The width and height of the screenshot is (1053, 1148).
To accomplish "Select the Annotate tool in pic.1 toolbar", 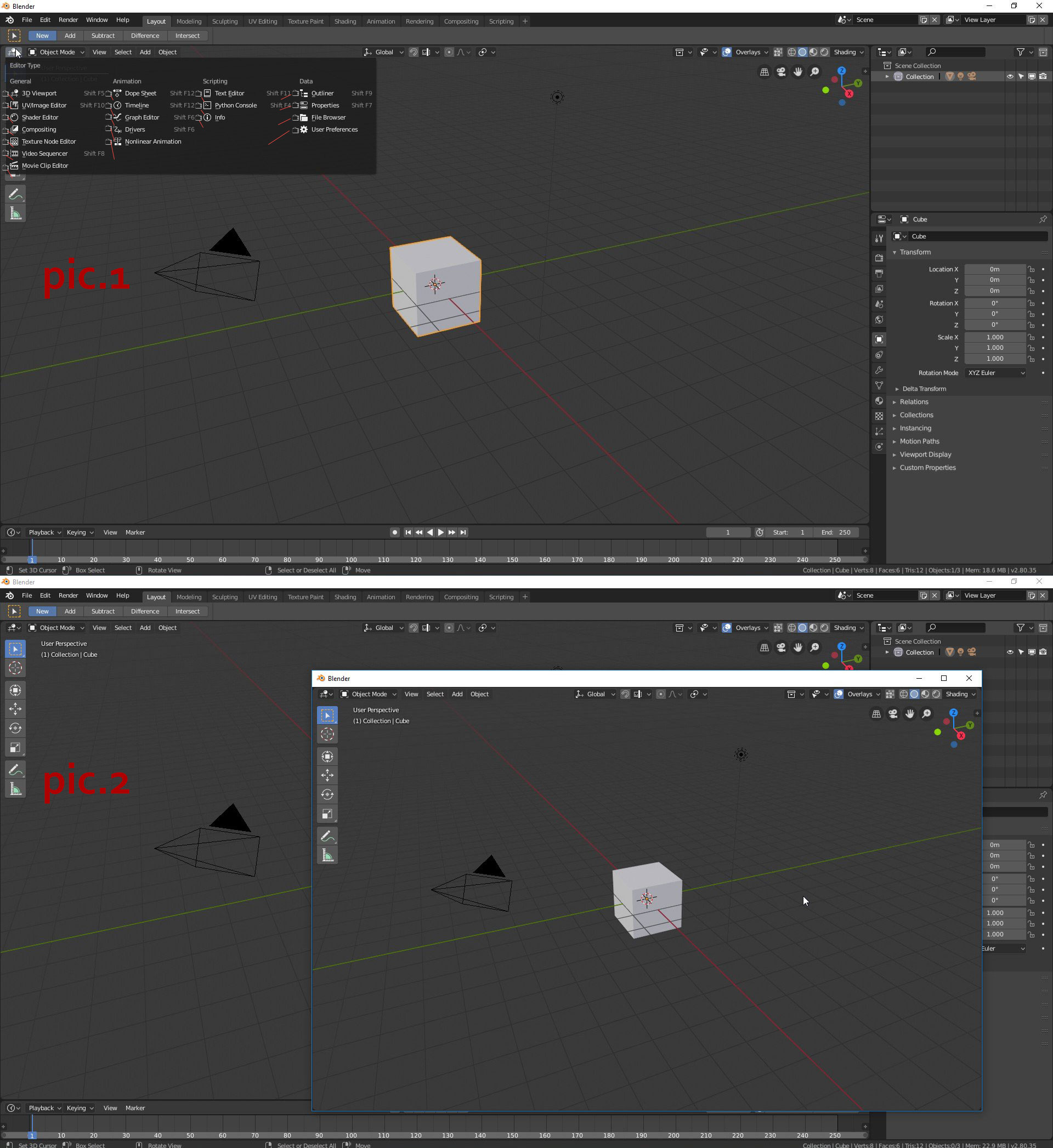I will click(x=15, y=194).
